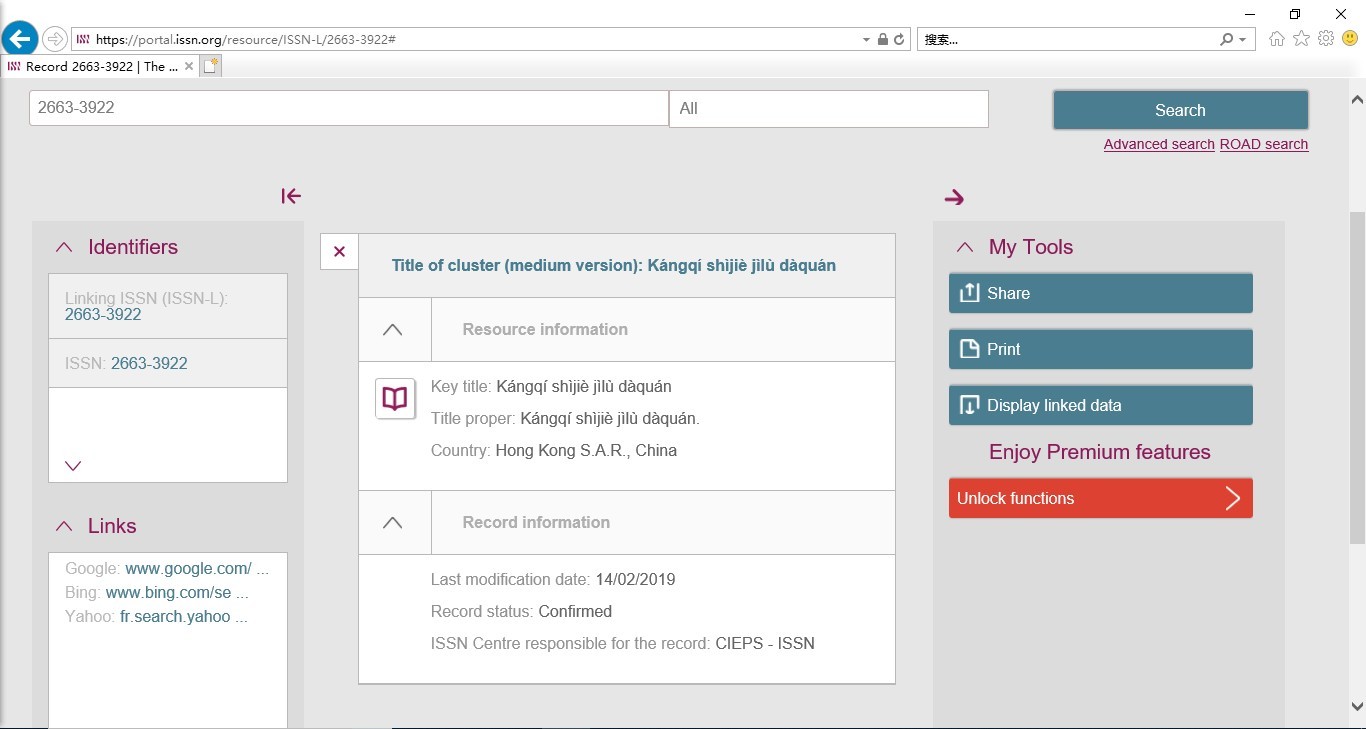This screenshot has width=1366, height=729.
Task: Click the right magenta arrow icon
Action: pos(954,198)
